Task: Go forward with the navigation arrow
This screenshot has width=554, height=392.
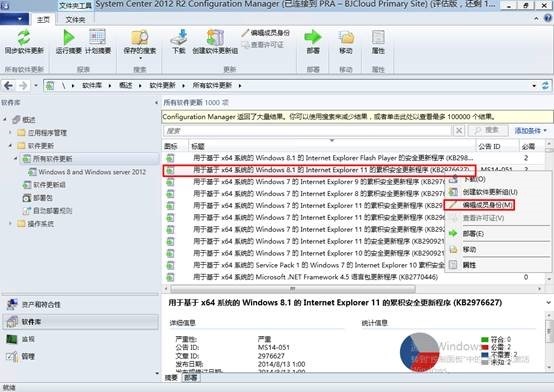Action: pos(23,86)
